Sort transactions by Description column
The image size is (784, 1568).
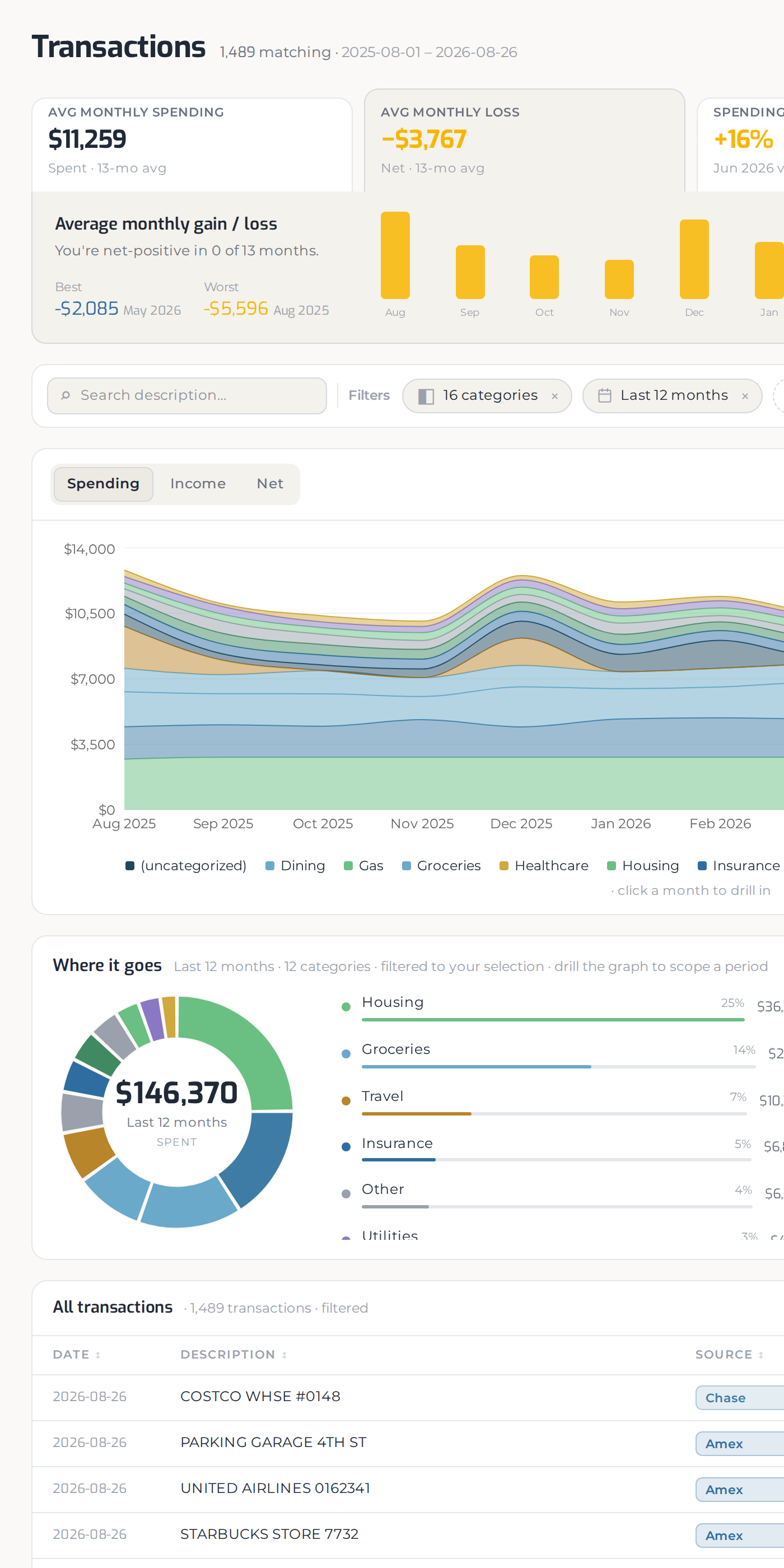[x=234, y=1354]
